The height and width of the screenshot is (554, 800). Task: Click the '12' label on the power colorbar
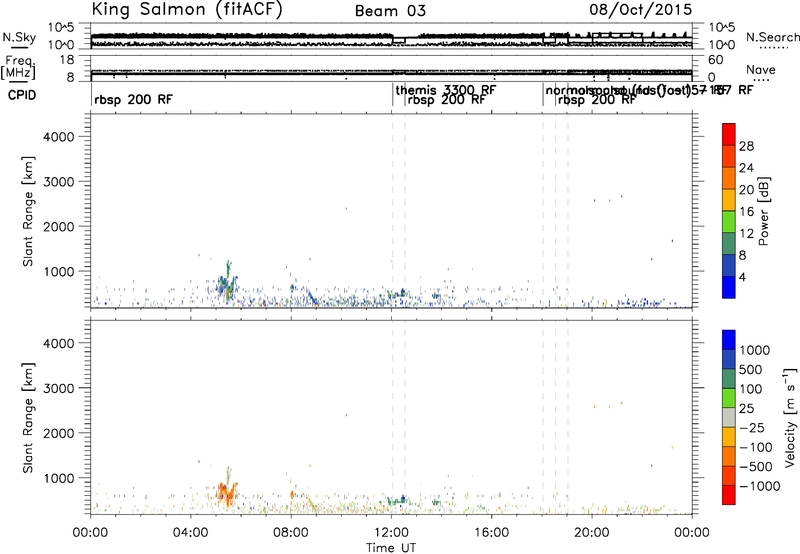(x=746, y=234)
